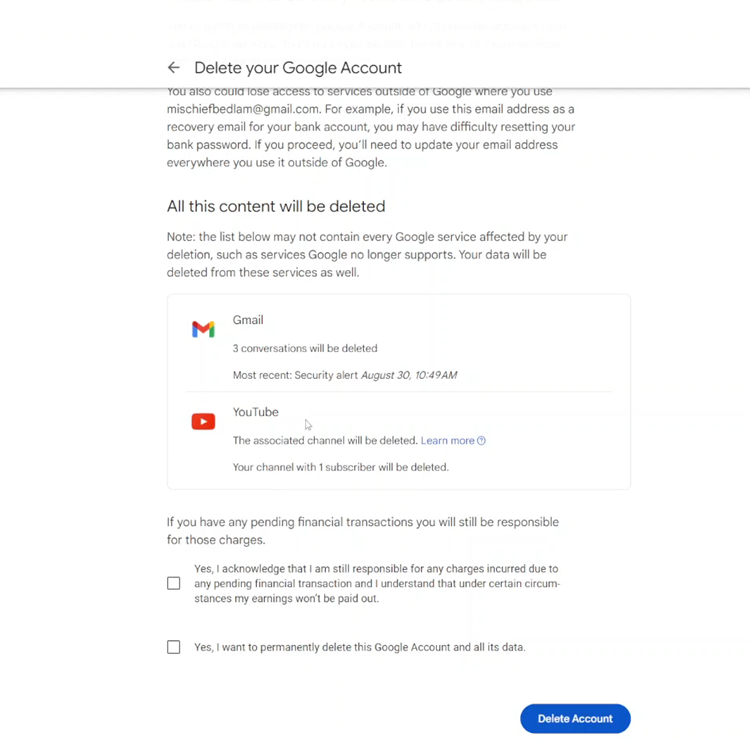Select the YouTube service heading

coord(255,412)
